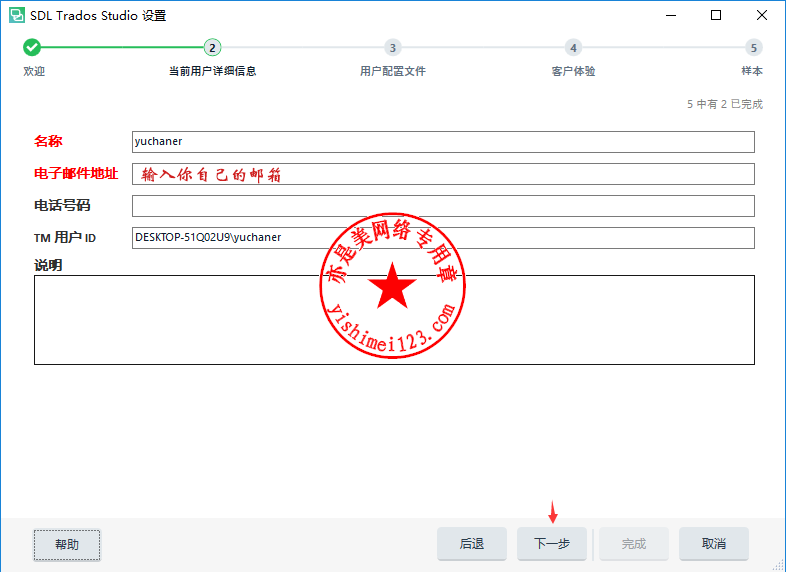
Task: Click the green checkmark Welcome step icon
Action: (32, 48)
